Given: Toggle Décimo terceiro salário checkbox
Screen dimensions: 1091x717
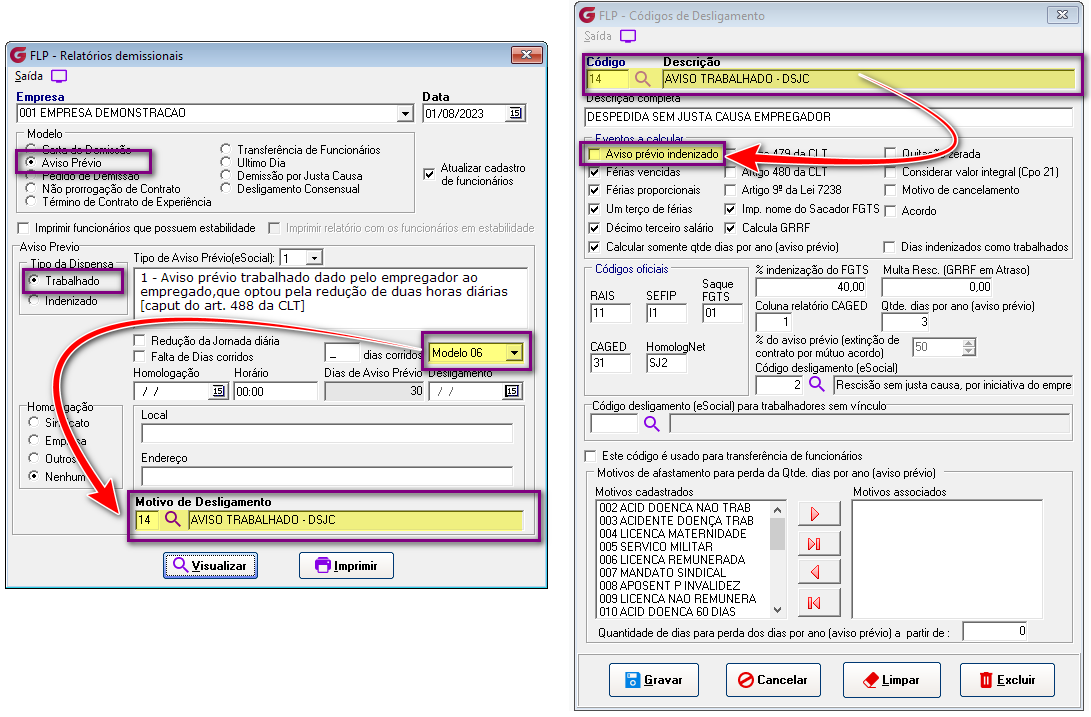Looking at the screenshot, I should 594,228.
